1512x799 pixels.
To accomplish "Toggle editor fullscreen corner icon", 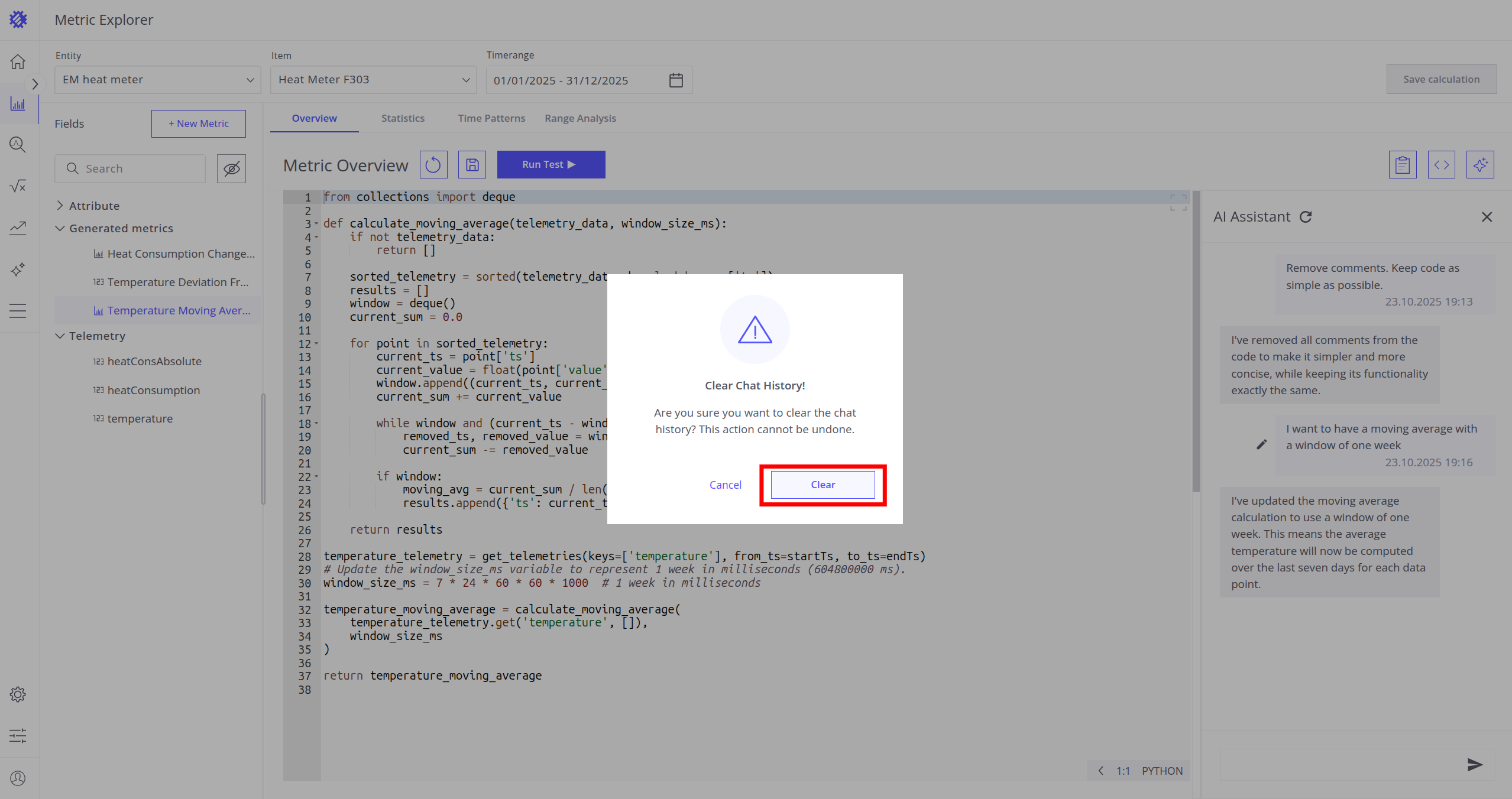I will pos(1178,202).
